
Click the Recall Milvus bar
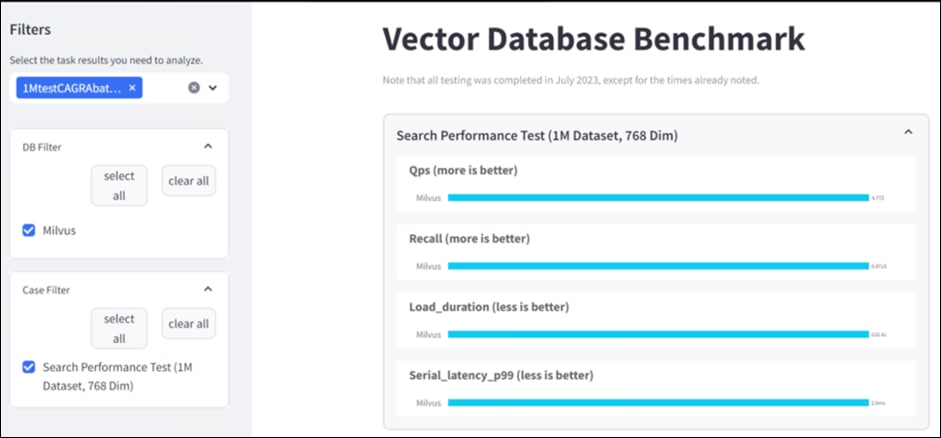point(658,266)
